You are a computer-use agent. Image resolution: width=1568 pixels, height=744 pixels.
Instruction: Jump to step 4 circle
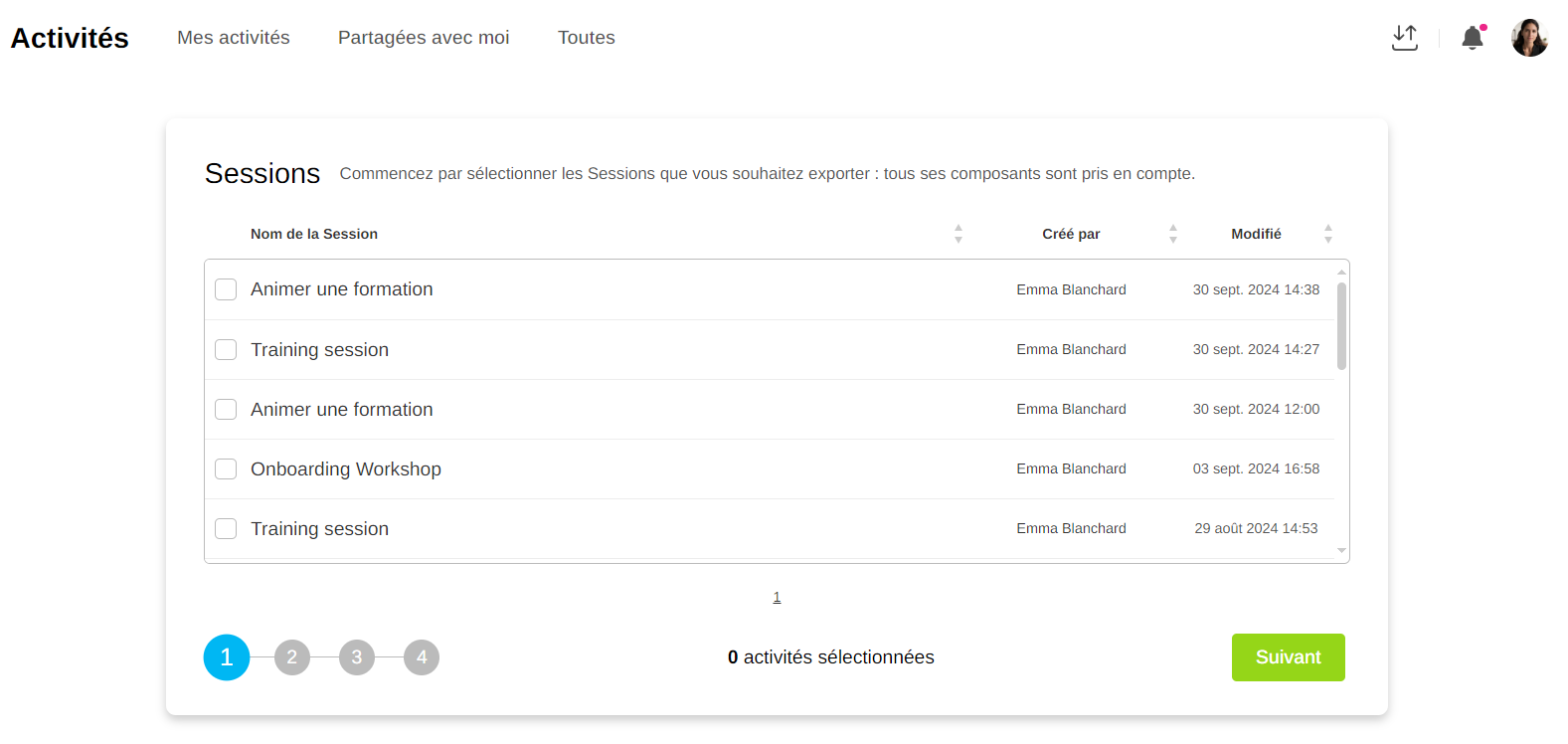pyautogui.click(x=422, y=657)
